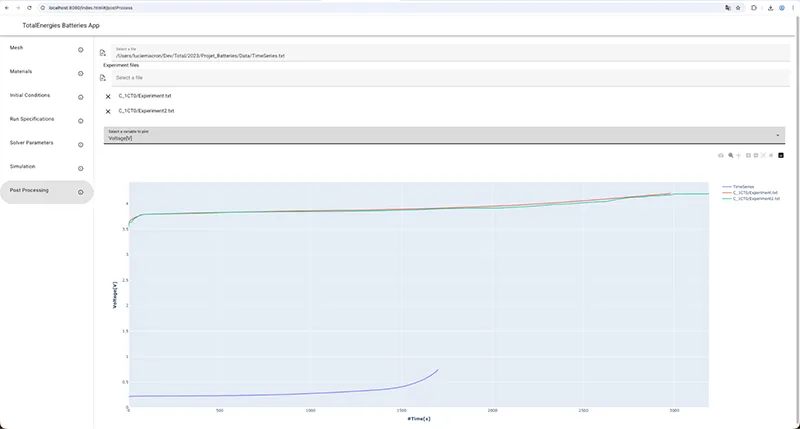
Task: Click the browser address bar URL
Action: point(91,8)
